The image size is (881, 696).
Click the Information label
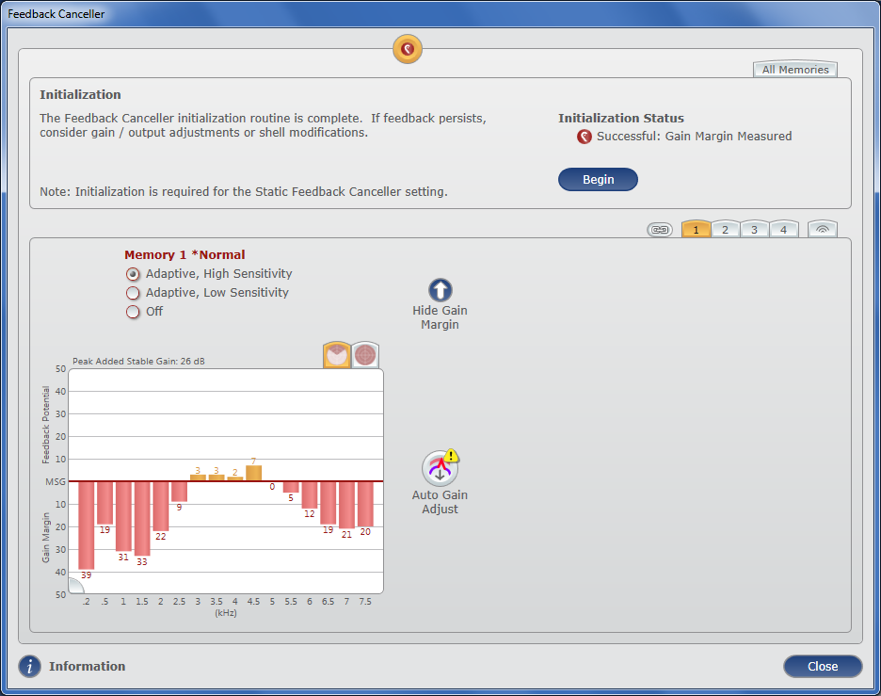87,666
